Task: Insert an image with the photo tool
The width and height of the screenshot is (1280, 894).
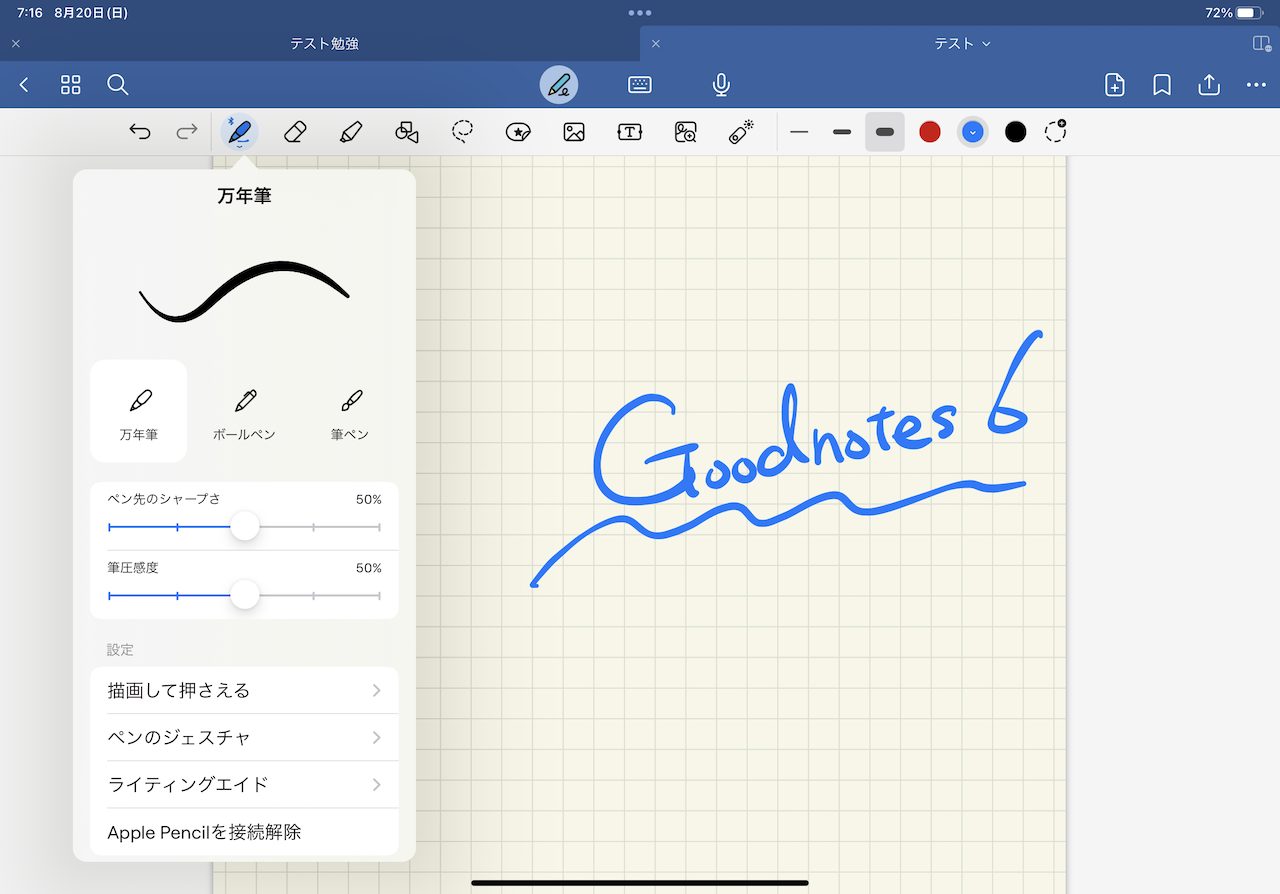Action: 574,132
